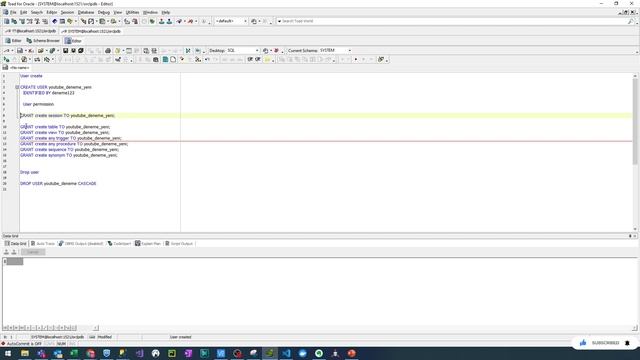Click the black floppy disk save icon
Image resolution: width=640 pixels, height=360 pixels.
coord(65,51)
